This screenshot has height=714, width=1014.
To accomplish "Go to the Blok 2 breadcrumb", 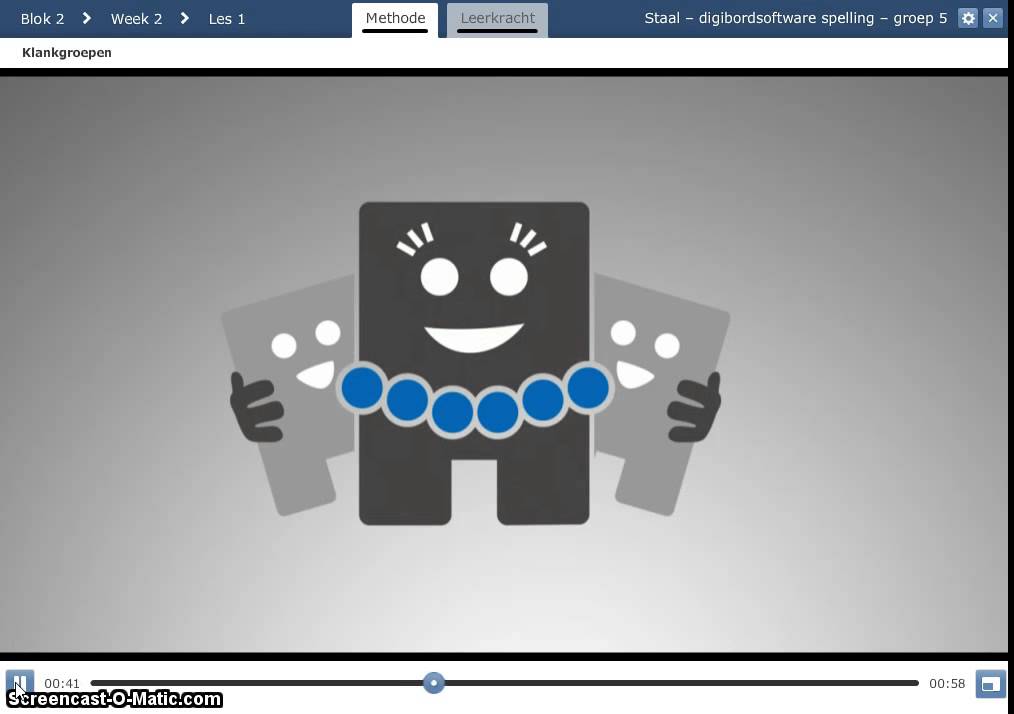I will tap(43, 19).
